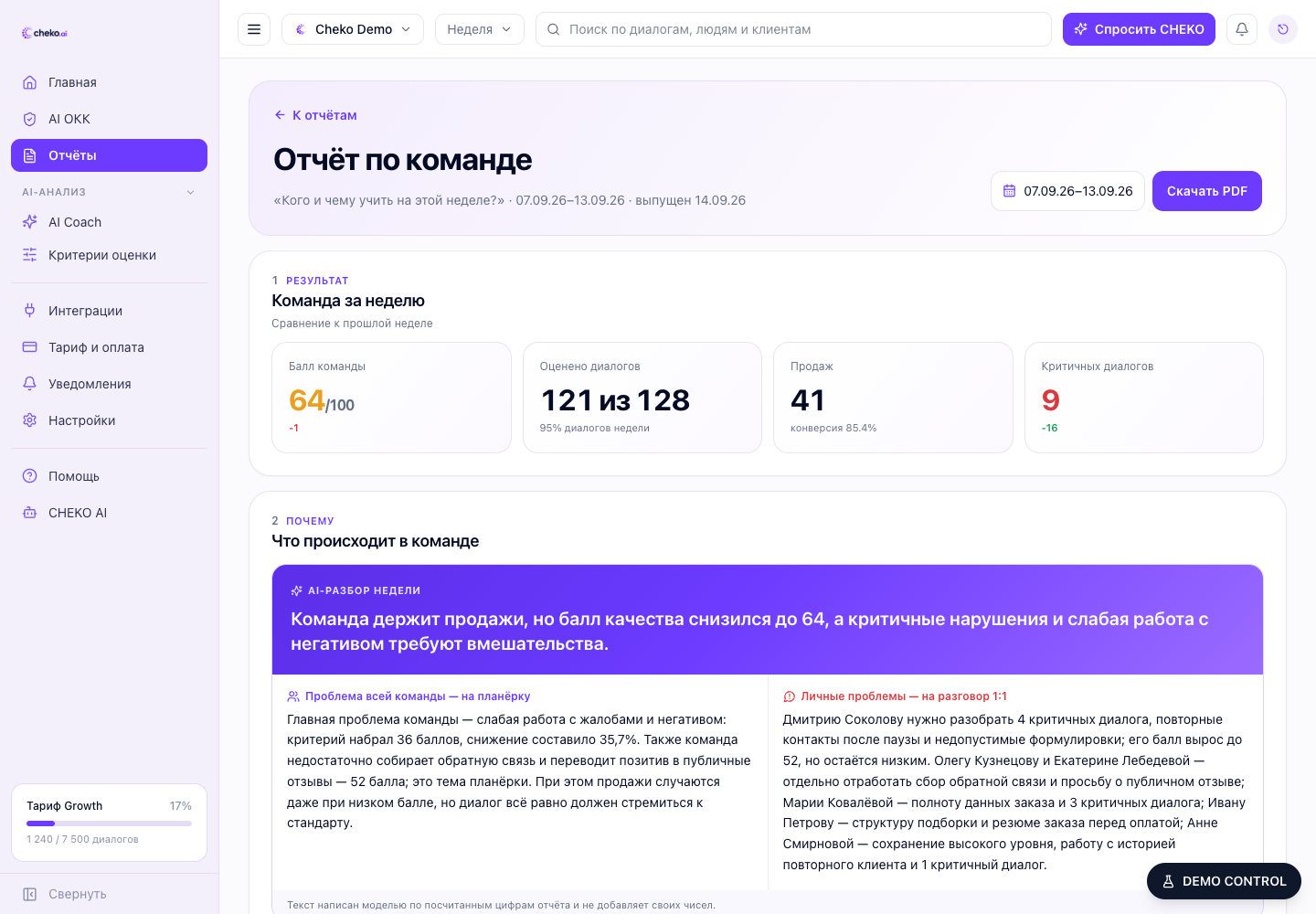
Task: Click the Критерии оценки sliders icon
Action: click(30, 255)
